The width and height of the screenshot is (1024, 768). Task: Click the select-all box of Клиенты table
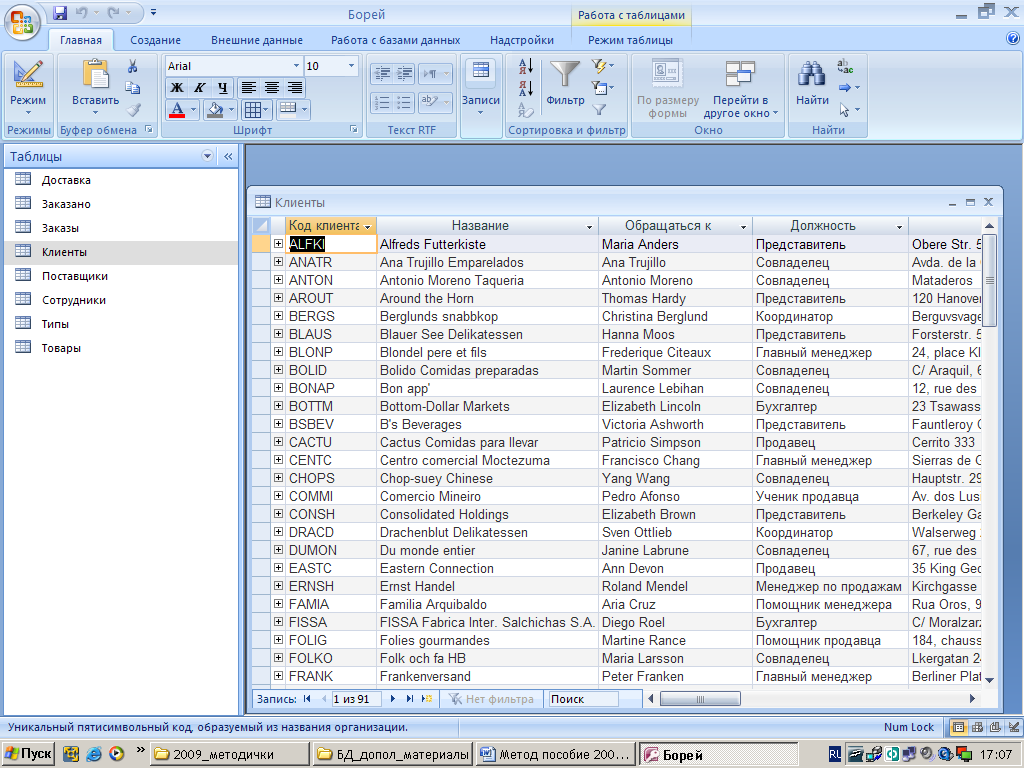coord(261,225)
